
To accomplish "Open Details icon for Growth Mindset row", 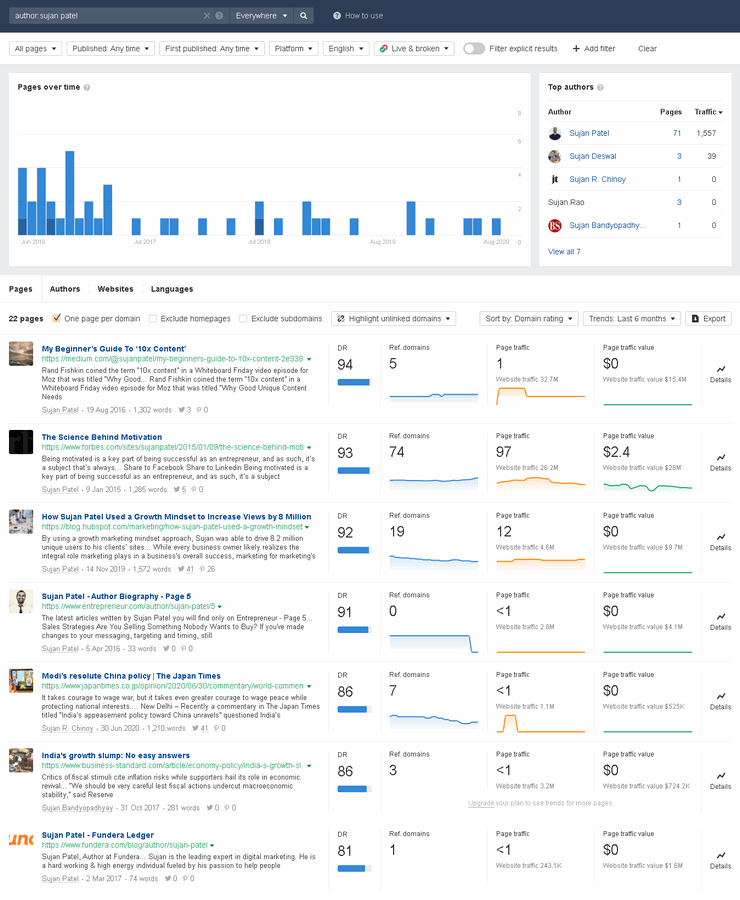I will click(x=720, y=537).
